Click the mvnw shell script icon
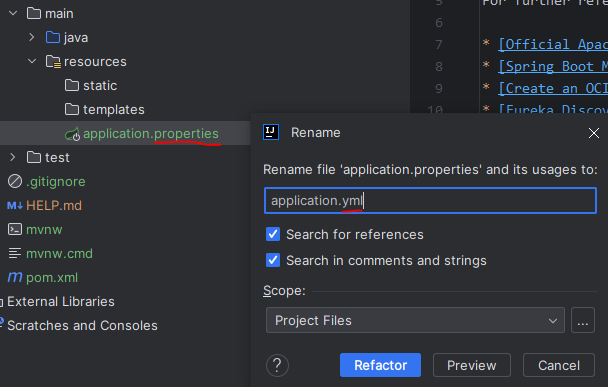Image resolution: width=608 pixels, height=387 pixels. pos(15,230)
